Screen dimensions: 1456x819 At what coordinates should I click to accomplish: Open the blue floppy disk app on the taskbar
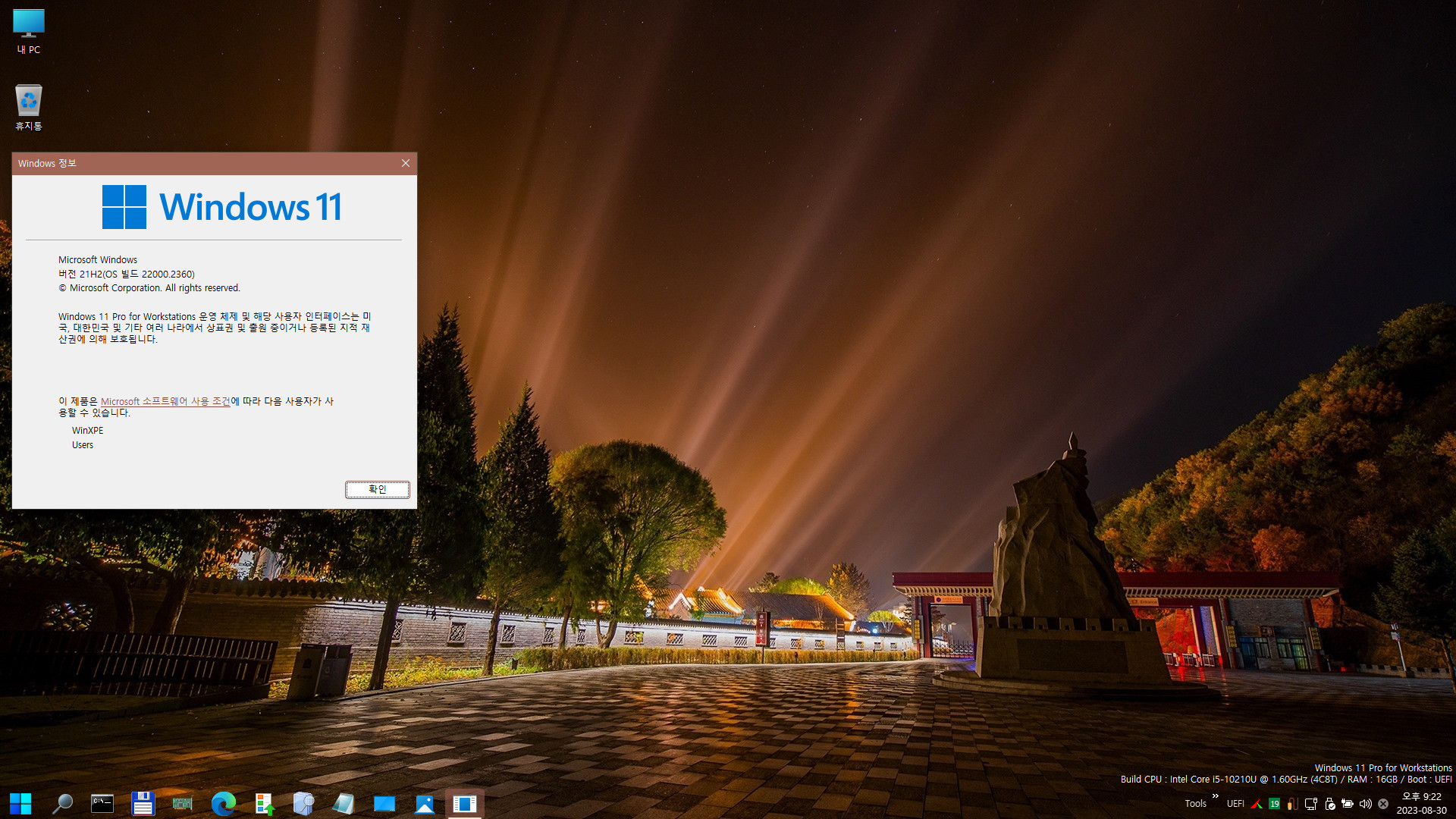coord(143,803)
